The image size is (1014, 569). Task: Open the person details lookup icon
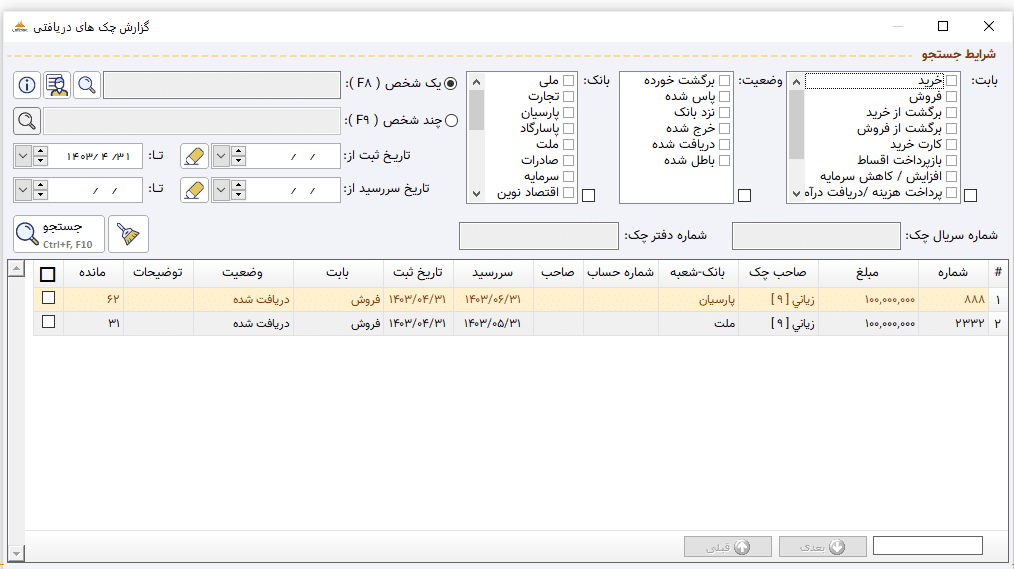pos(57,85)
